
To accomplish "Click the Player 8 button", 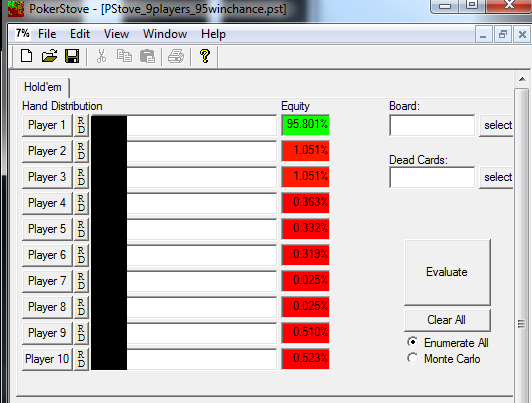I will 47,307.
